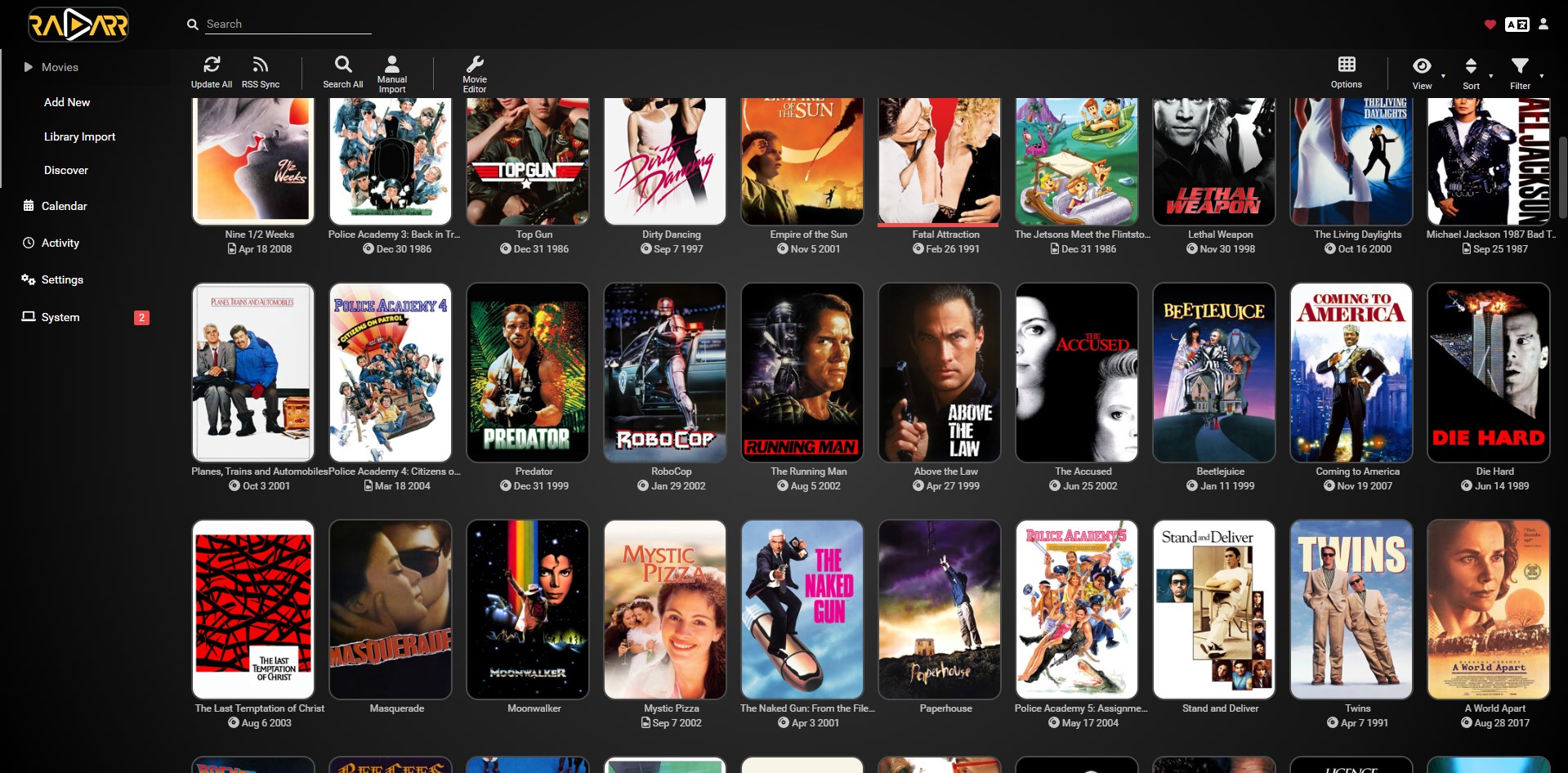Trigger an RSS Sync
1568x773 pixels.
click(x=260, y=64)
